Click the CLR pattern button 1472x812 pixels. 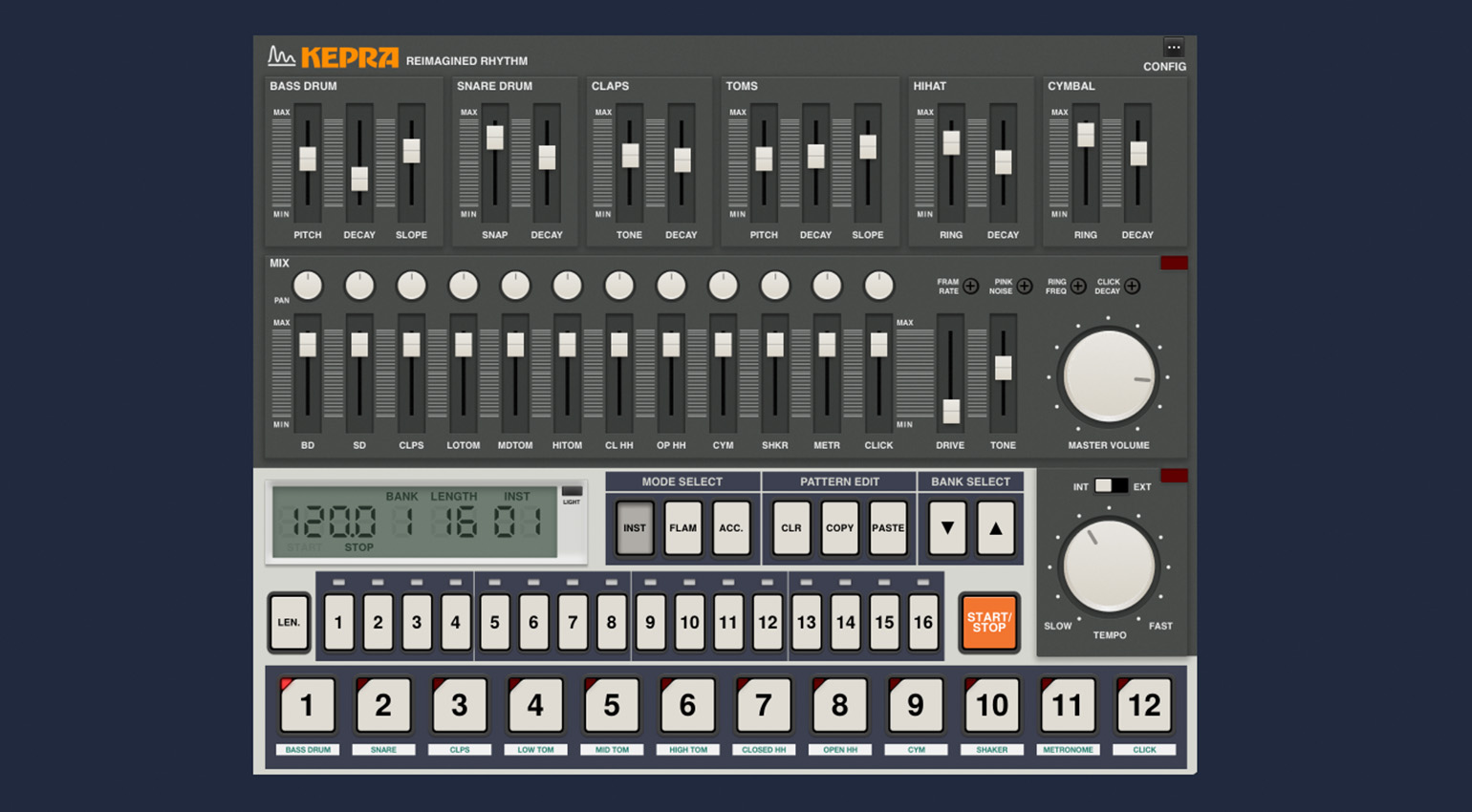791,527
